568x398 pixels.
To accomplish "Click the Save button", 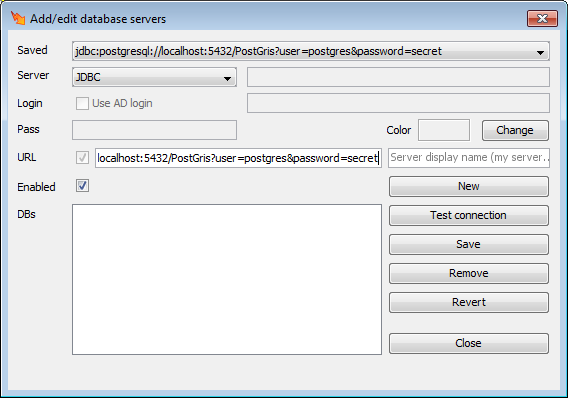I will click(x=469, y=244).
